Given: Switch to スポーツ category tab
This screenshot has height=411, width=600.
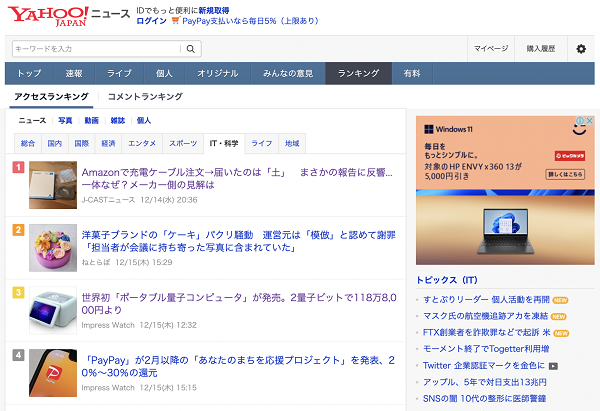Looking at the screenshot, I should pyautogui.click(x=183, y=144).
